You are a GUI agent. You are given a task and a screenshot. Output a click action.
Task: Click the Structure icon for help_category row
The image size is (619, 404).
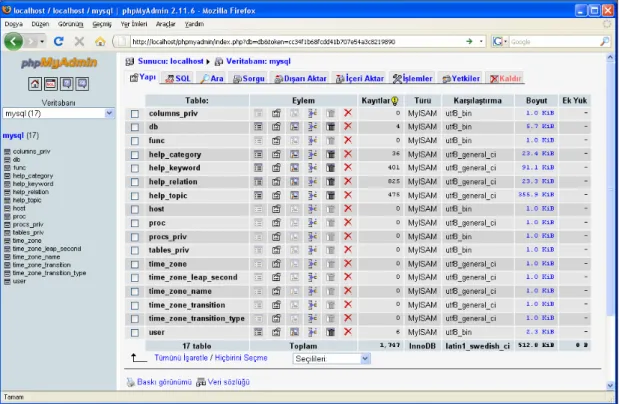tap(276, 154)
